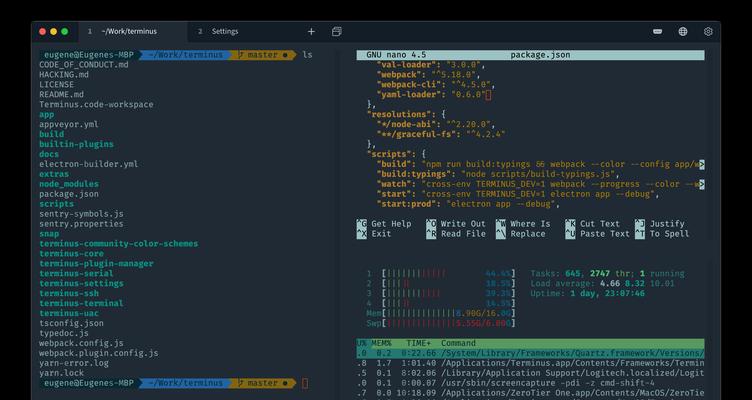Click the Mem usage bar in htop

click(x=441, y=313)
